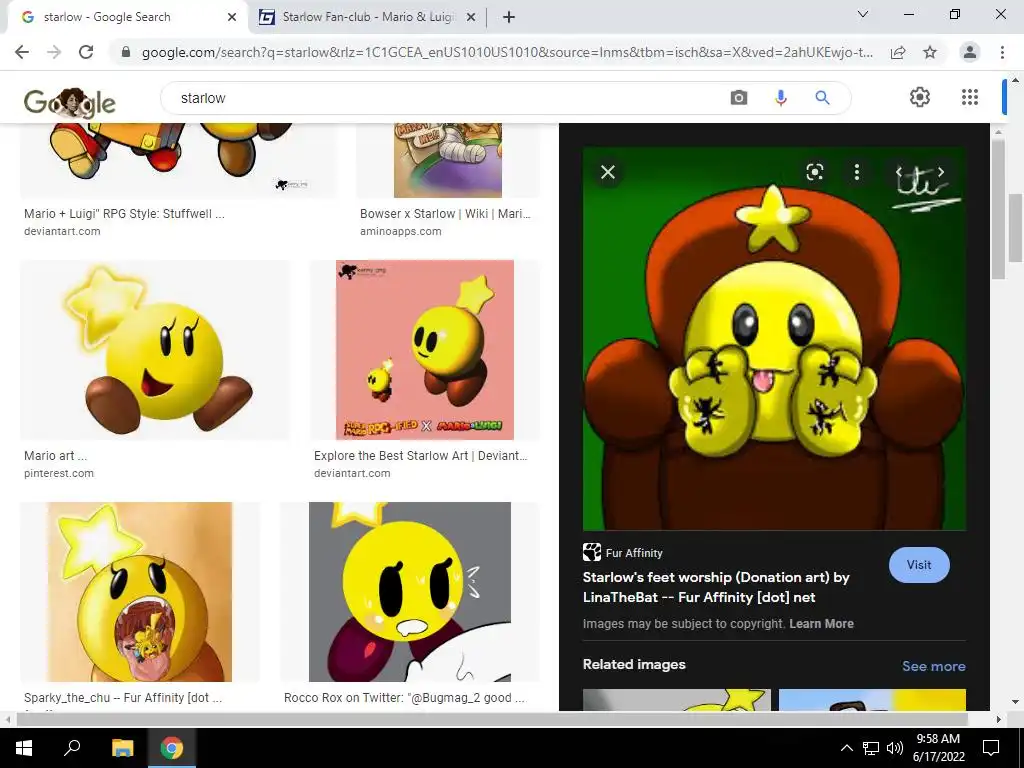Viewport: 1024px width, 768px height.
Task: Close the Starlow Fan-club tab
Action: (x=471, y=18)
